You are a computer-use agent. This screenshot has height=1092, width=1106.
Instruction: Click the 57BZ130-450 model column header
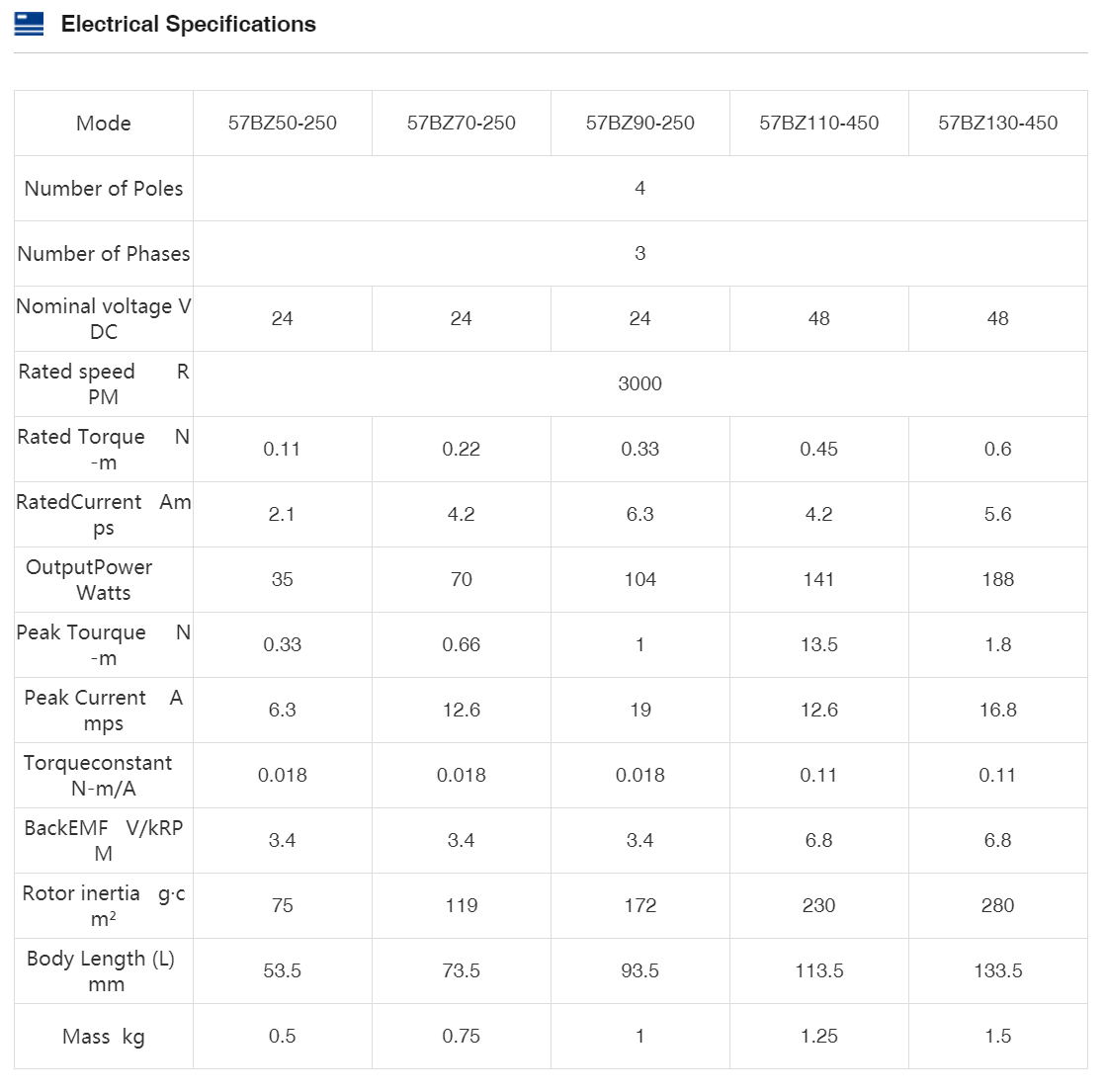(998, 124)
